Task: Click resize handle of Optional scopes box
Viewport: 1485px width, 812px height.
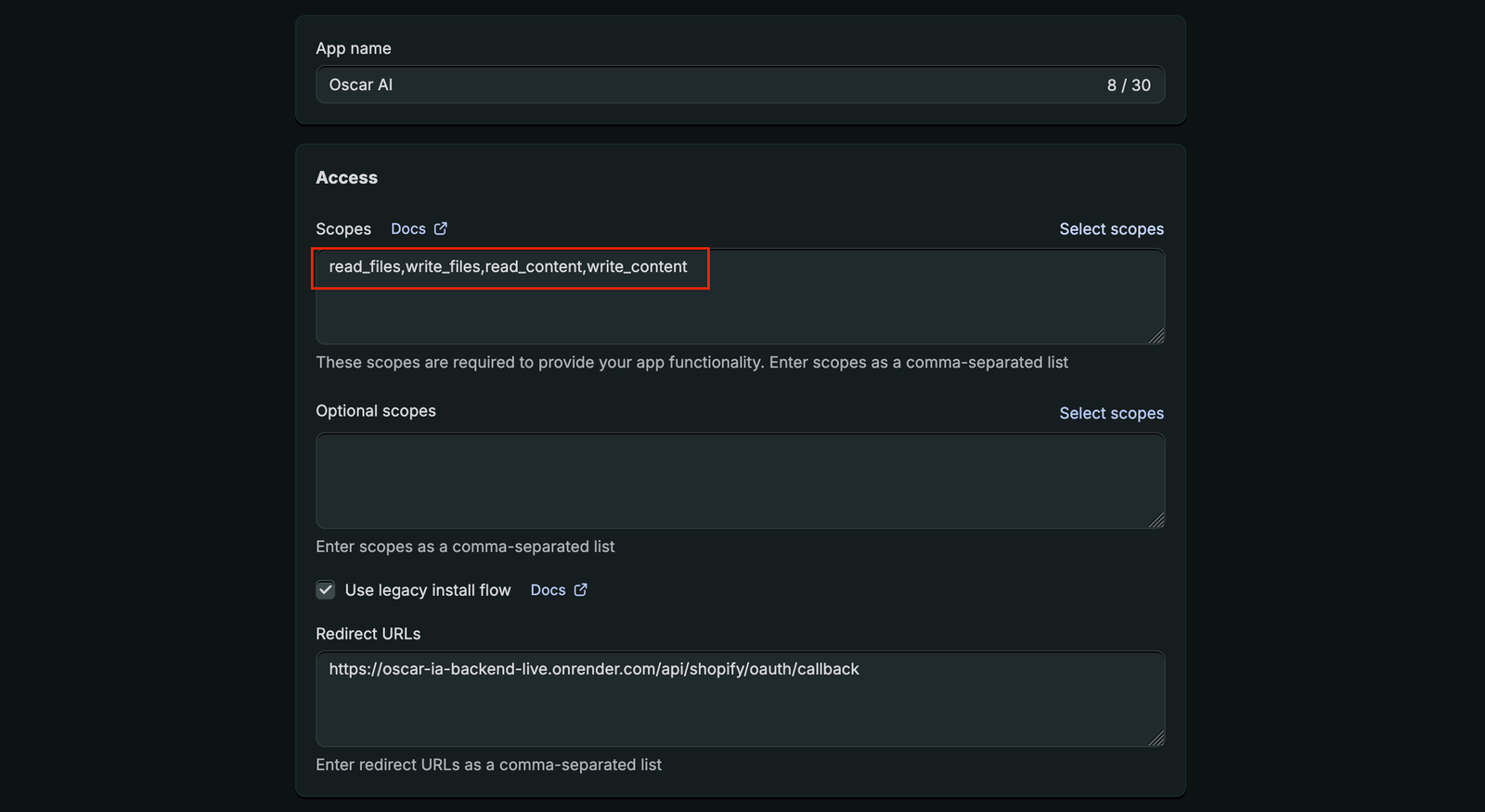Action: [1156, 521]
